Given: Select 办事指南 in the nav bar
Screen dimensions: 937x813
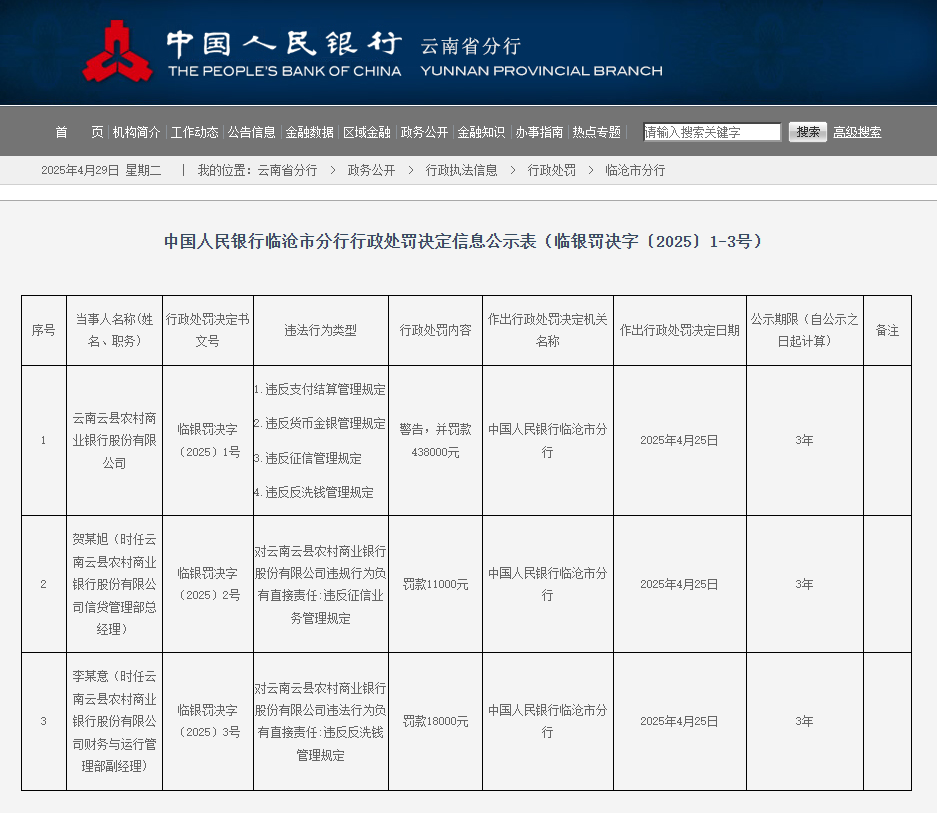Looking at the screenshot, I should (x=539, y=132).
